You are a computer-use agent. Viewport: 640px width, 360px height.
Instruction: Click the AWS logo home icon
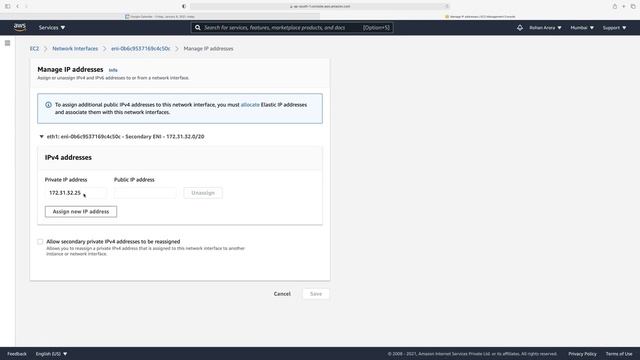(20, 27)
